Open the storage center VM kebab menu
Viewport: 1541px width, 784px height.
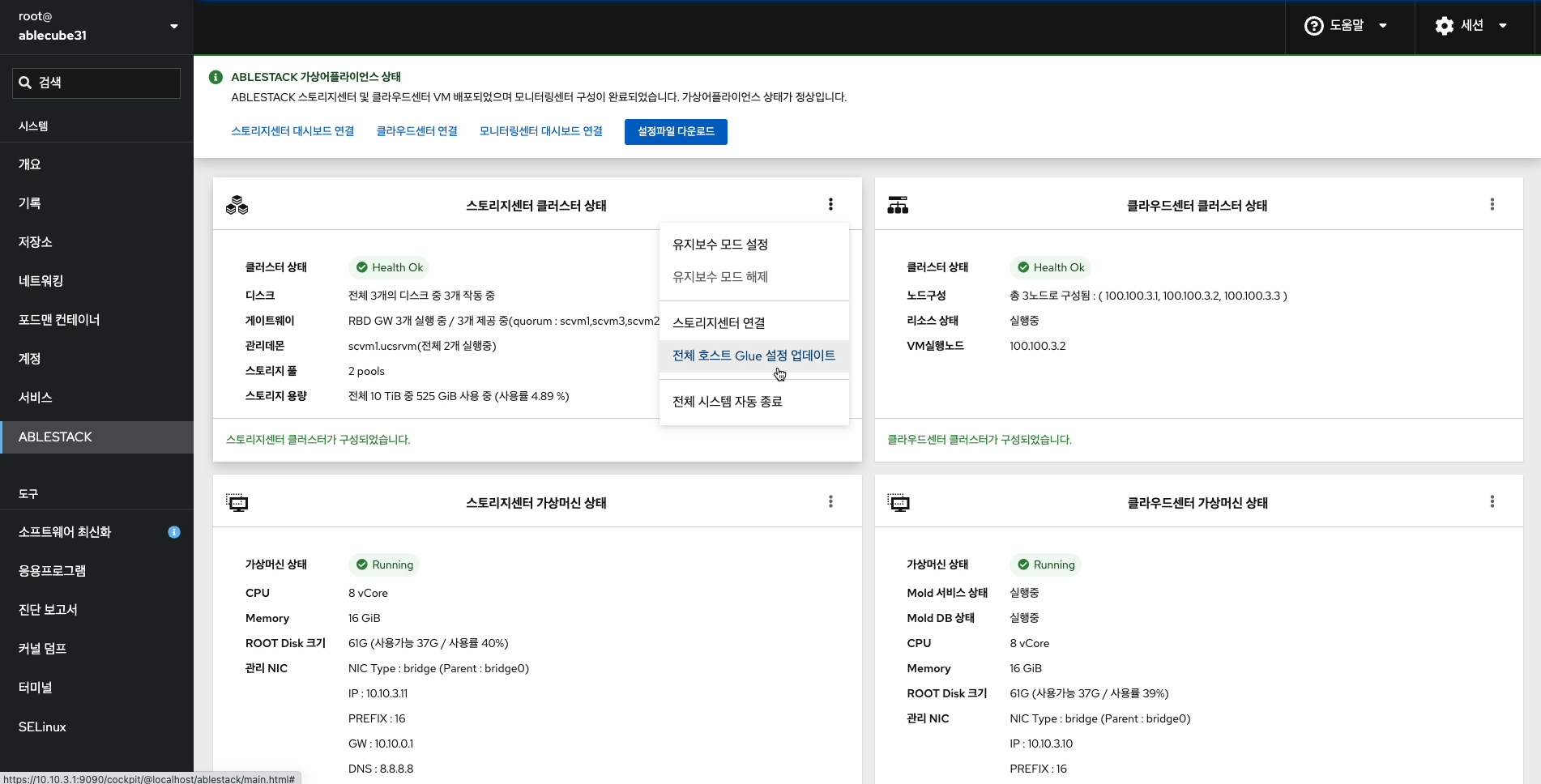click(x=830, y=501)
